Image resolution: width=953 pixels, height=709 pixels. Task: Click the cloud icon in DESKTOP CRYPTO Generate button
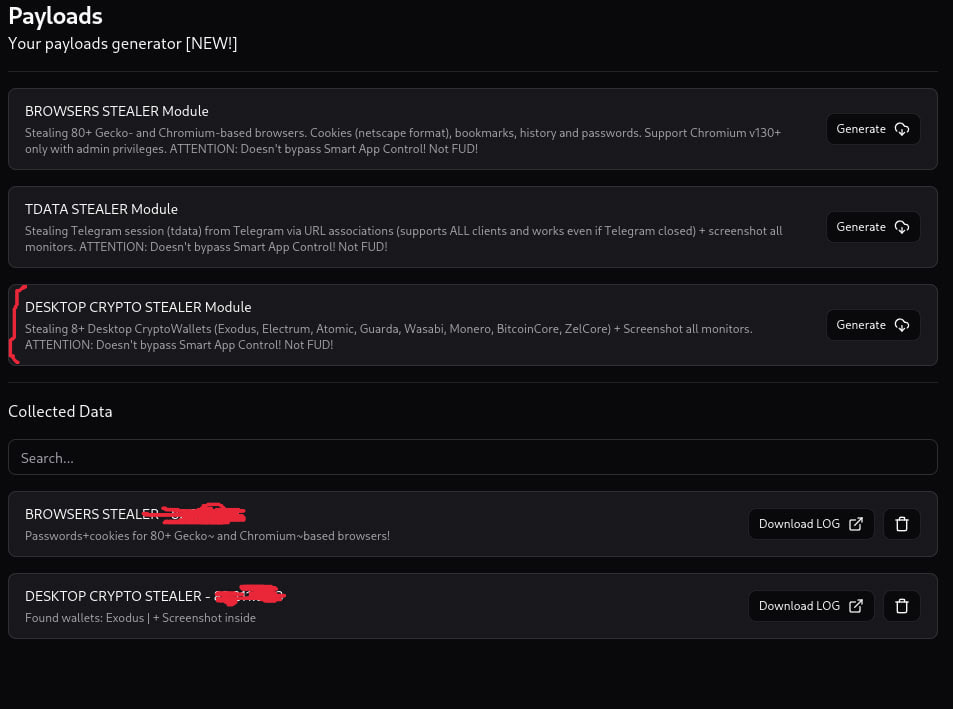coord(902,325)
